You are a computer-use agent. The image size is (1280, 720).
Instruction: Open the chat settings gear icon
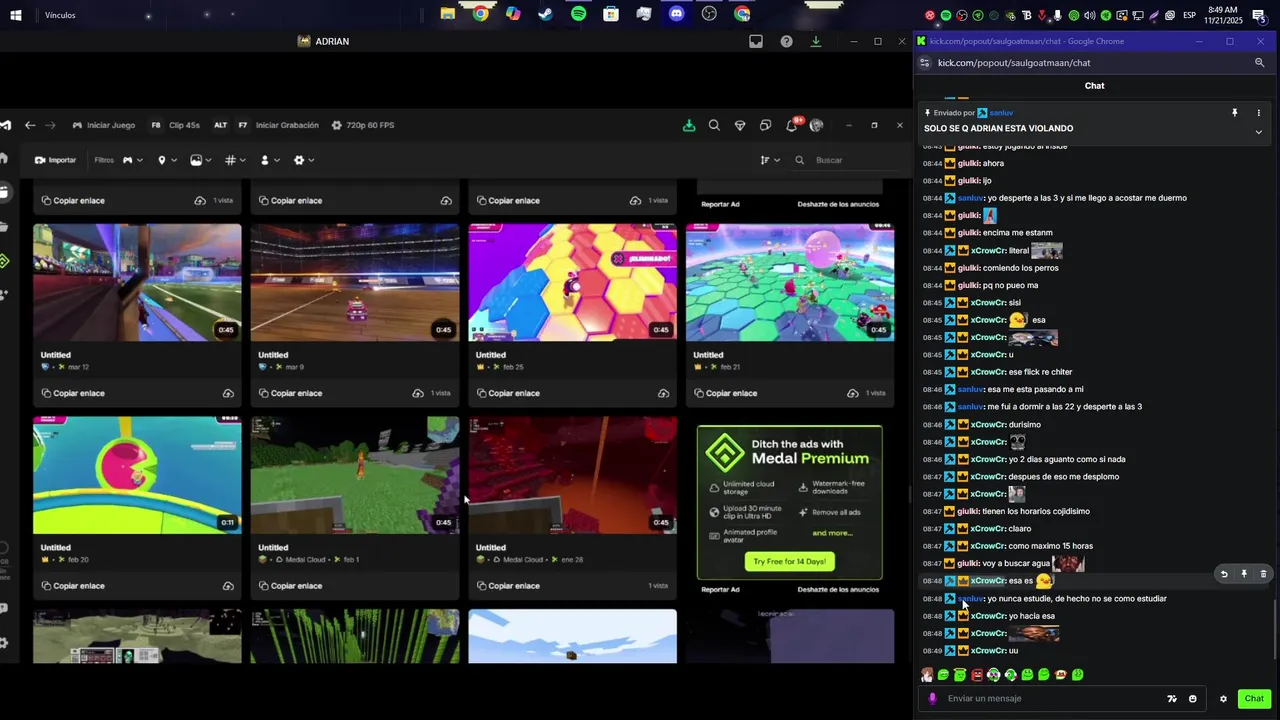click(1223, 699)
